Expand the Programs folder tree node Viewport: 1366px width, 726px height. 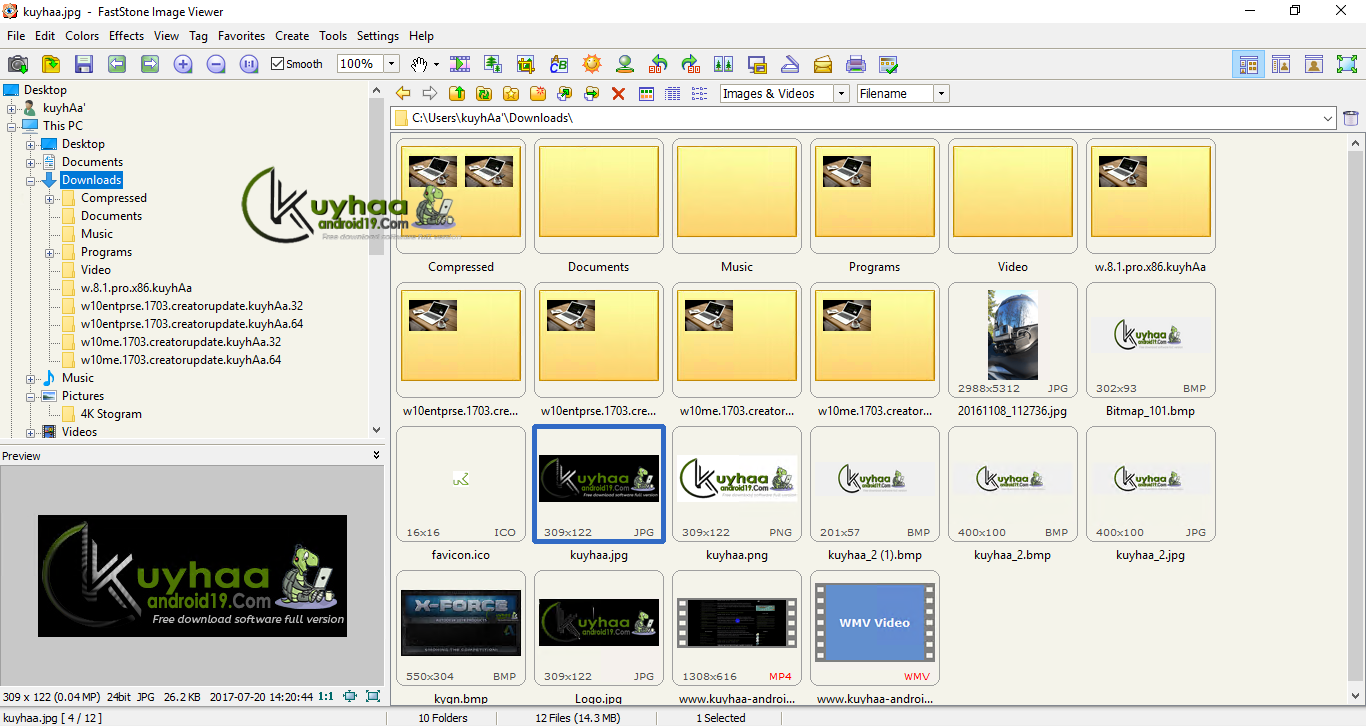pos(50,253)
